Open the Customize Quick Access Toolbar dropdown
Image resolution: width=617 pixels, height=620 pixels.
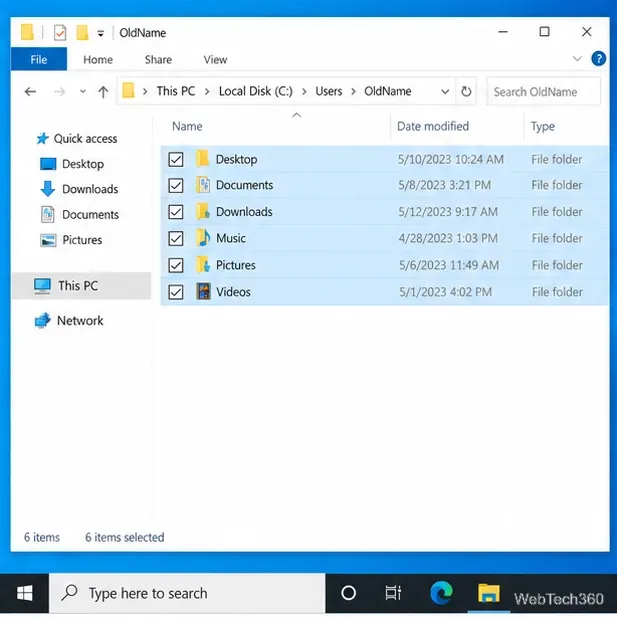pos(101,34)
